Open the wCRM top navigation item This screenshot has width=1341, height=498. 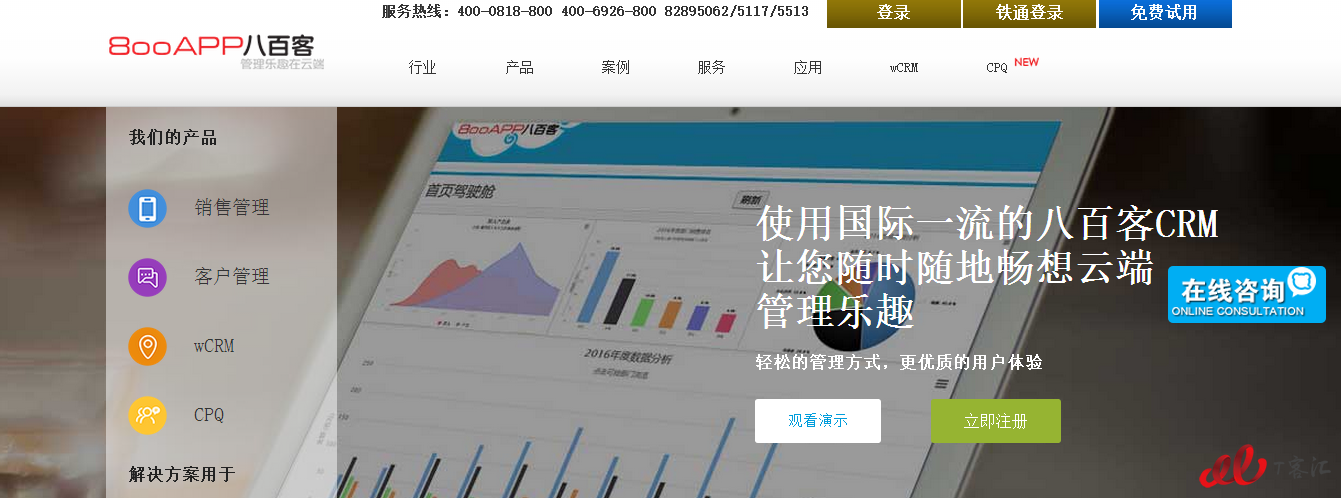904,68
